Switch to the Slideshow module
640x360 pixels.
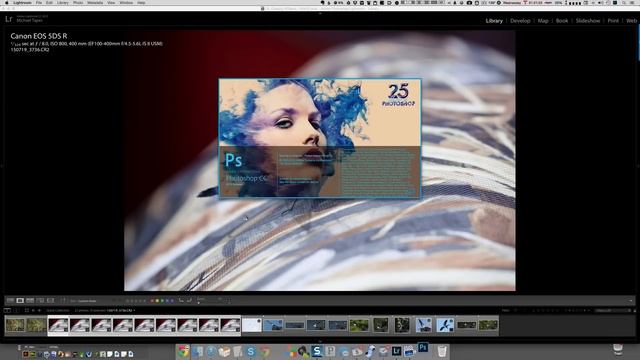(588, 20)
